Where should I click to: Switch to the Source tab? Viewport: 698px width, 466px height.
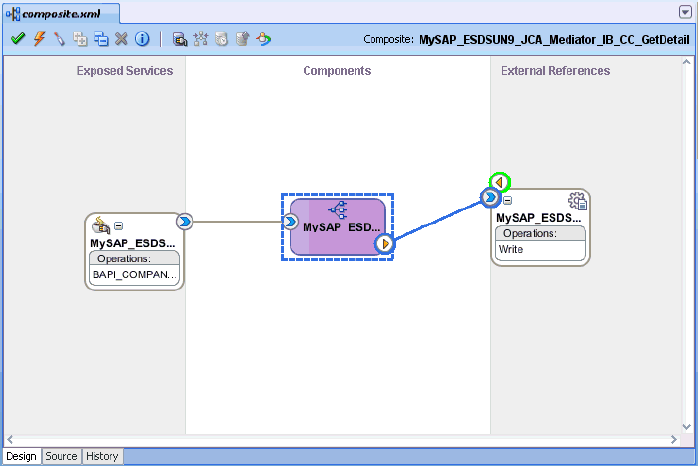(61, 456)
